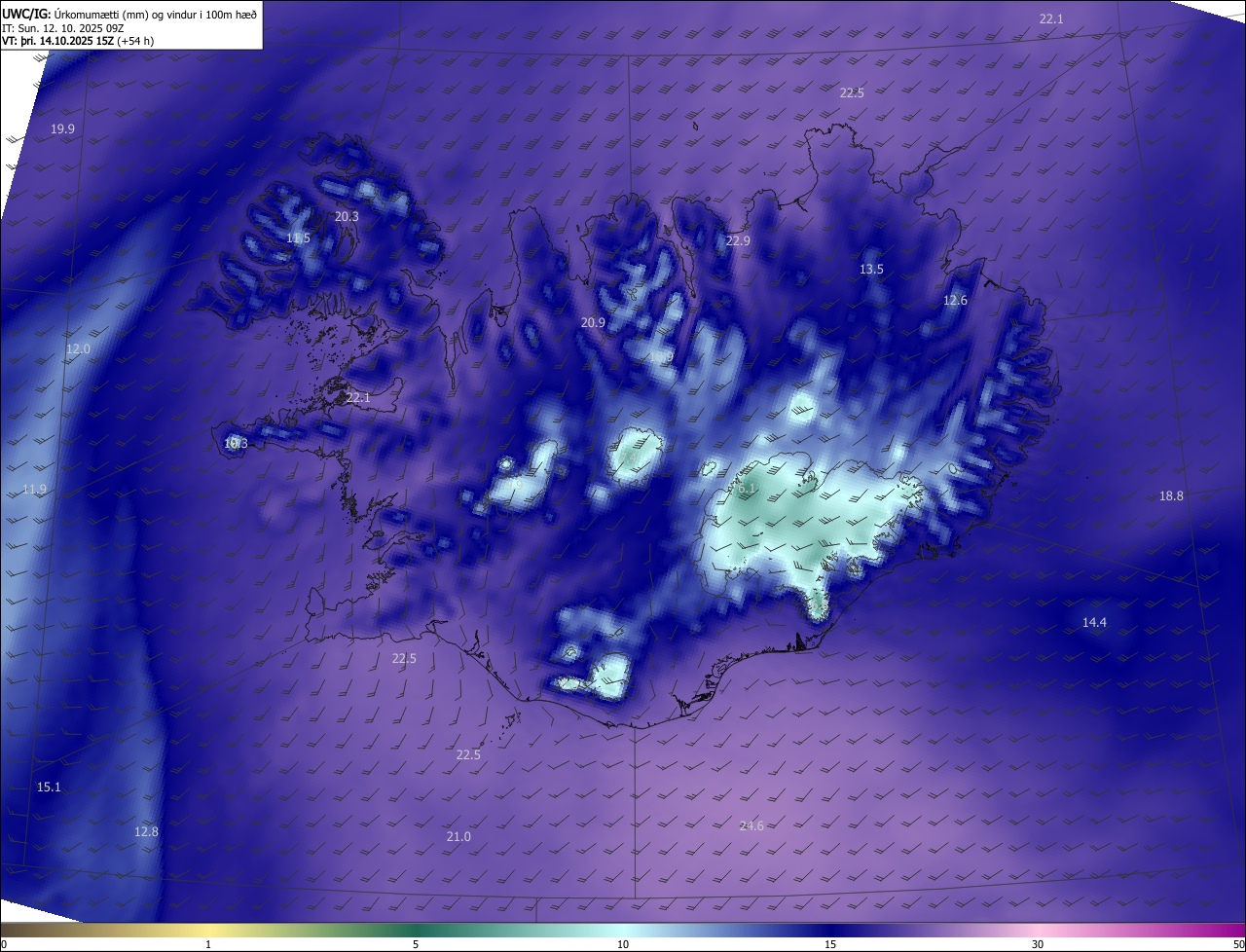This screenshot has width=1246, height=952.
Task: Click the 10.3 value on the map
Action: coord(236,443)
